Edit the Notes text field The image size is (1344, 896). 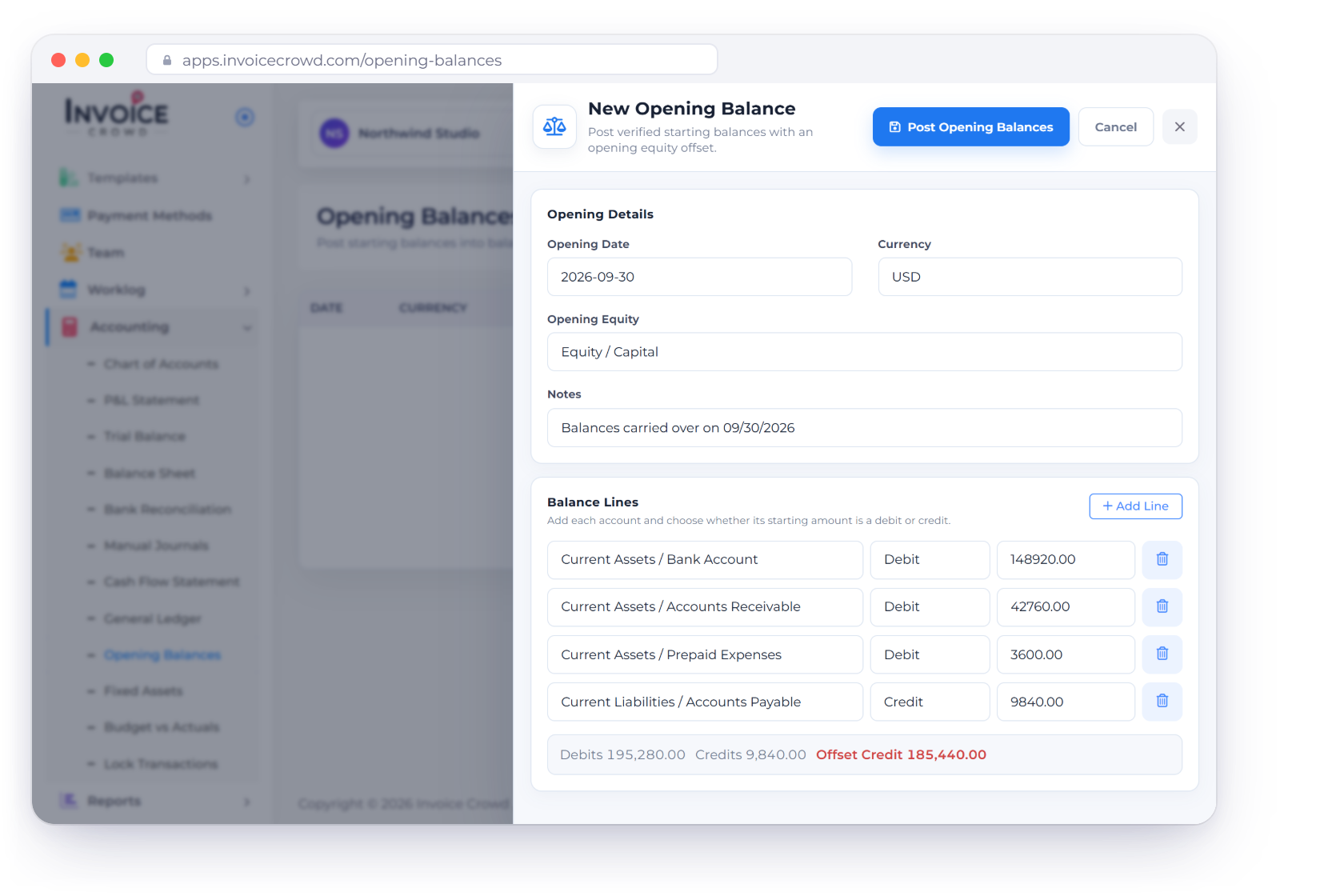864,428
